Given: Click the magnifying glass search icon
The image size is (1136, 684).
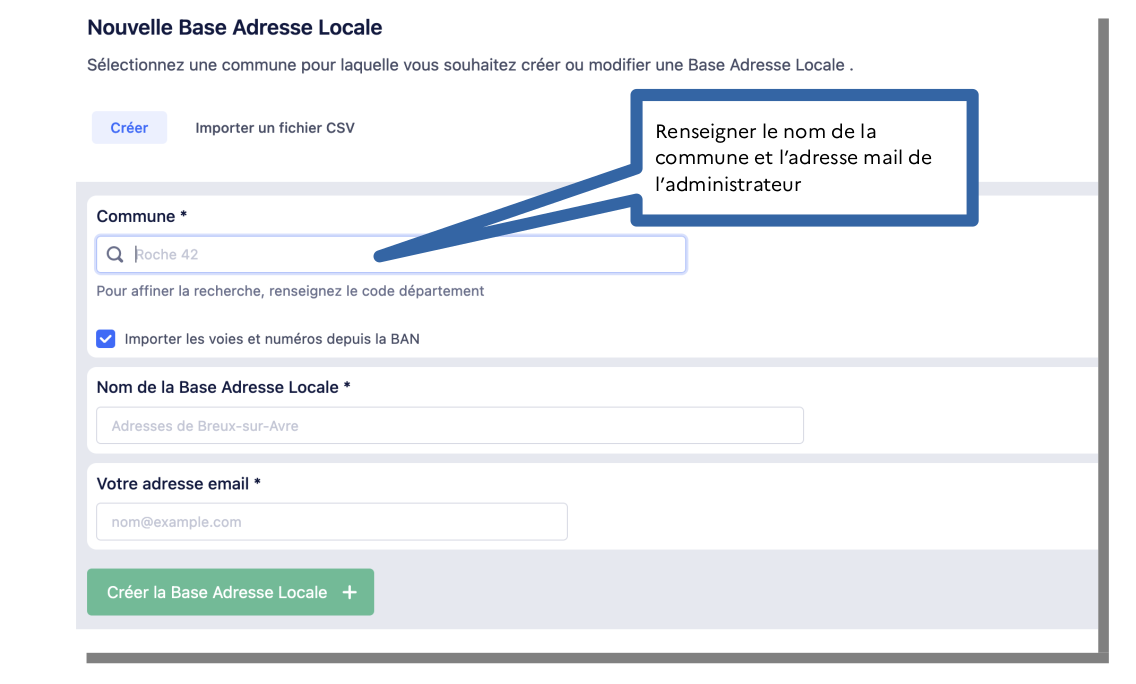Looking at the screenshot, I should 115,255.
